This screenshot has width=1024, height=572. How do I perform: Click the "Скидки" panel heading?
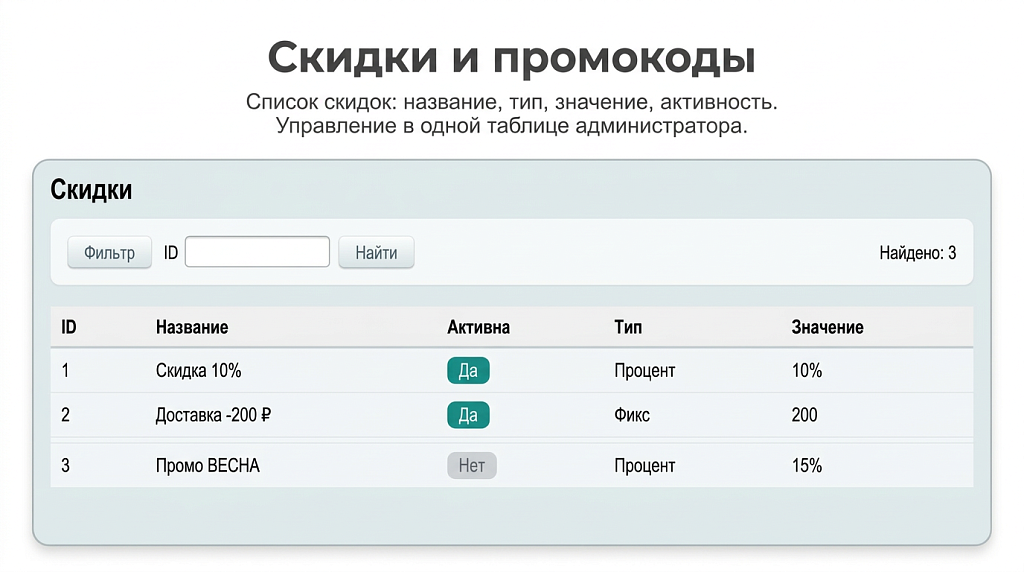91,190
